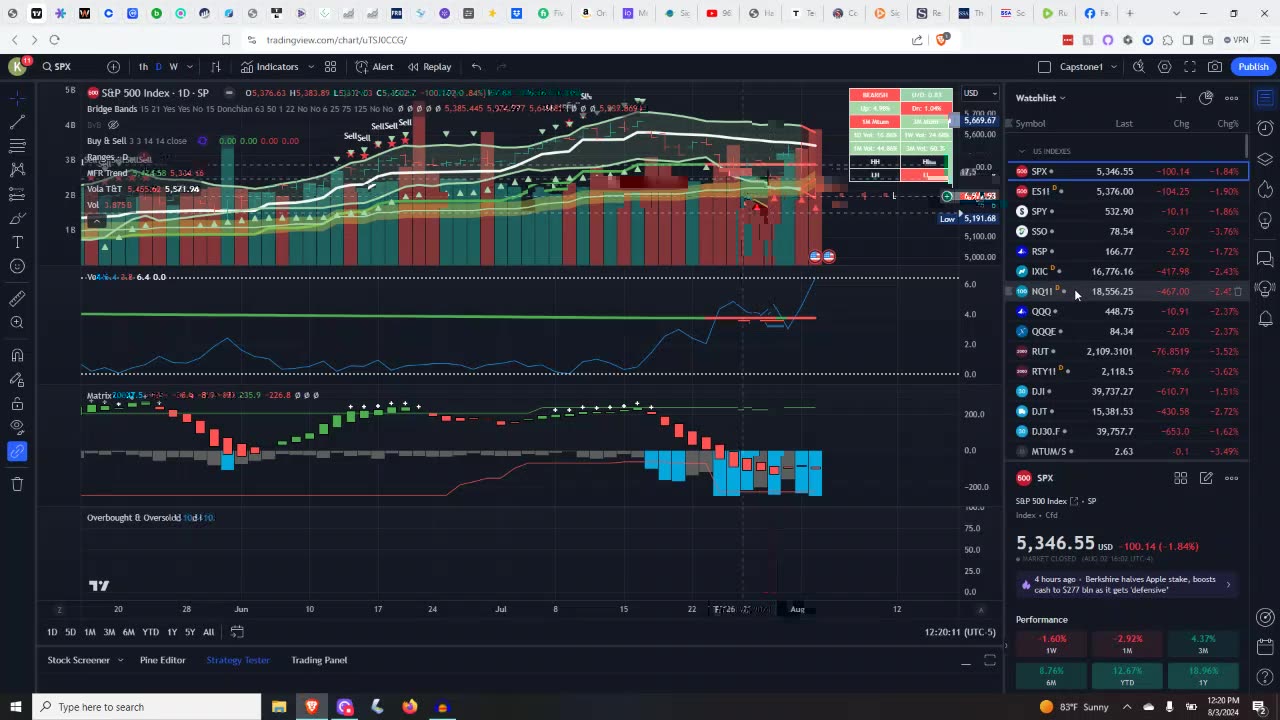Select the crosshair cursor tool
The width and height of the screenshot is (1280, 720).
[x=17, y=98]
